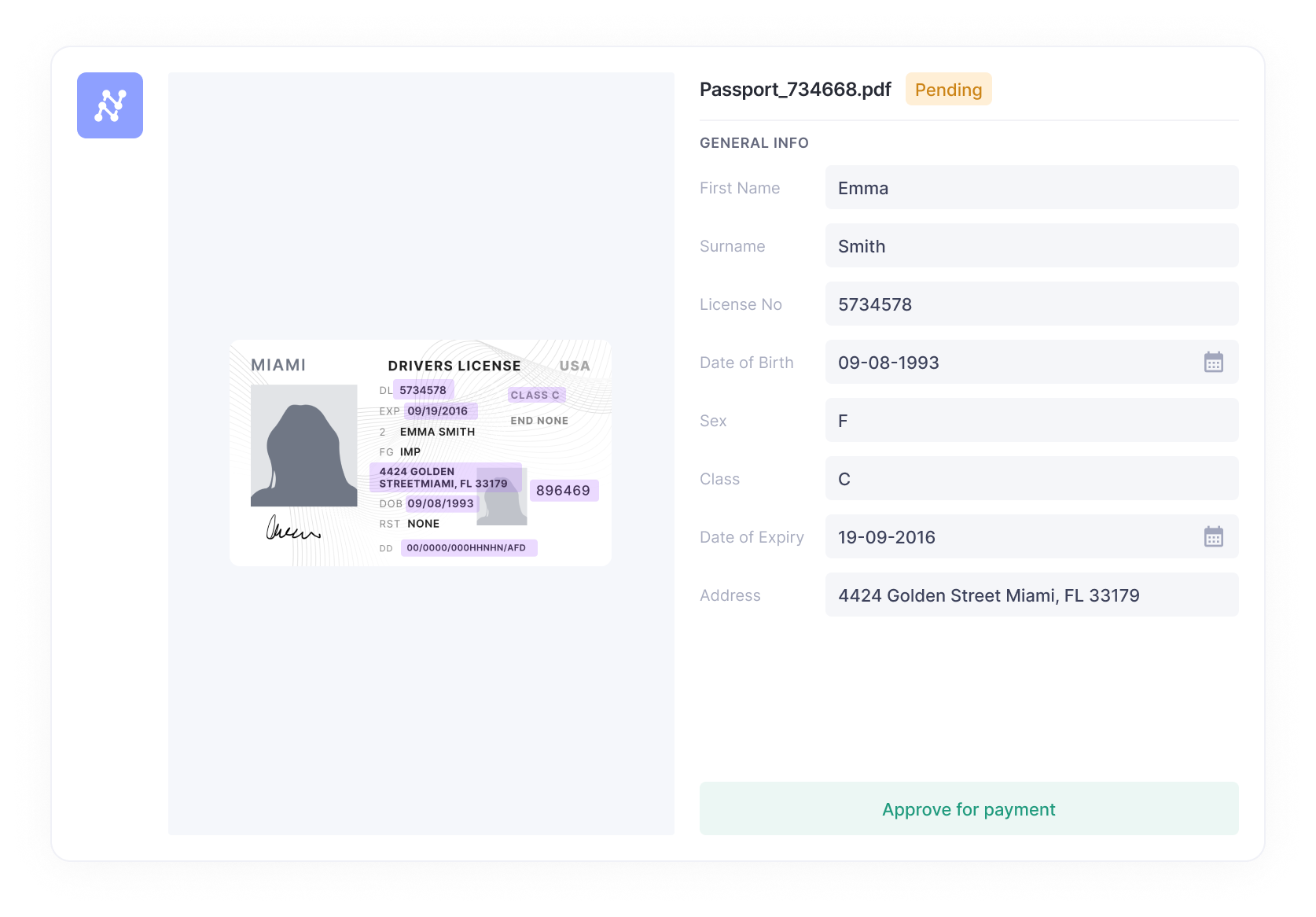The image size is (1316, 917).
Task: Click the Date of Expiry date field
Action: point(1006,537)
